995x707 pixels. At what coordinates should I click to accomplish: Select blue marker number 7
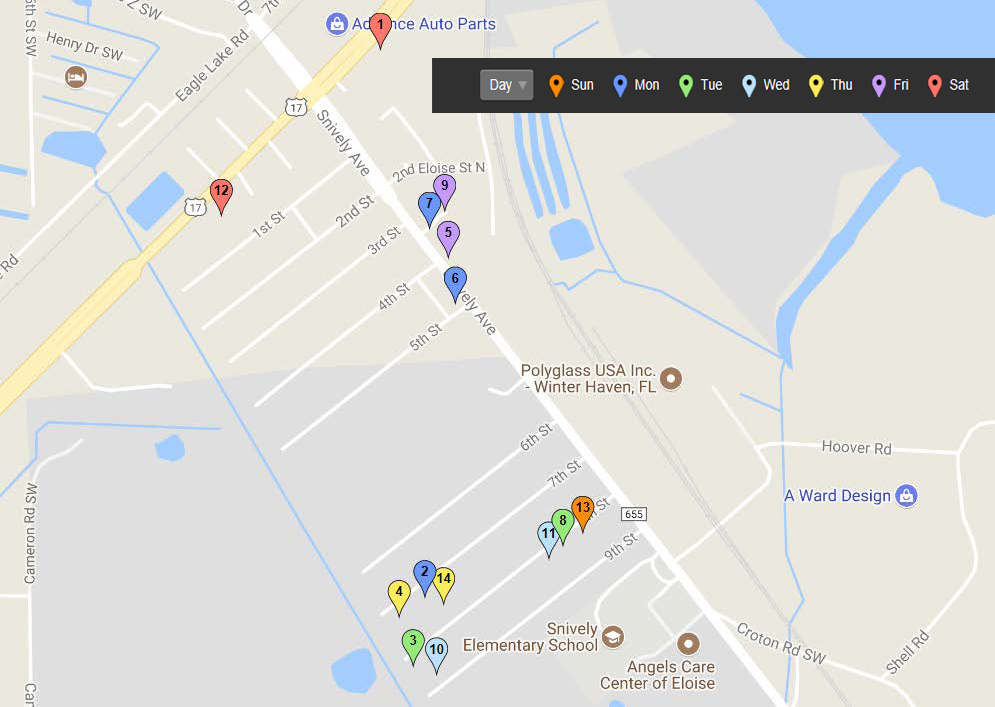pyautogui.click(x=430, y=207)
